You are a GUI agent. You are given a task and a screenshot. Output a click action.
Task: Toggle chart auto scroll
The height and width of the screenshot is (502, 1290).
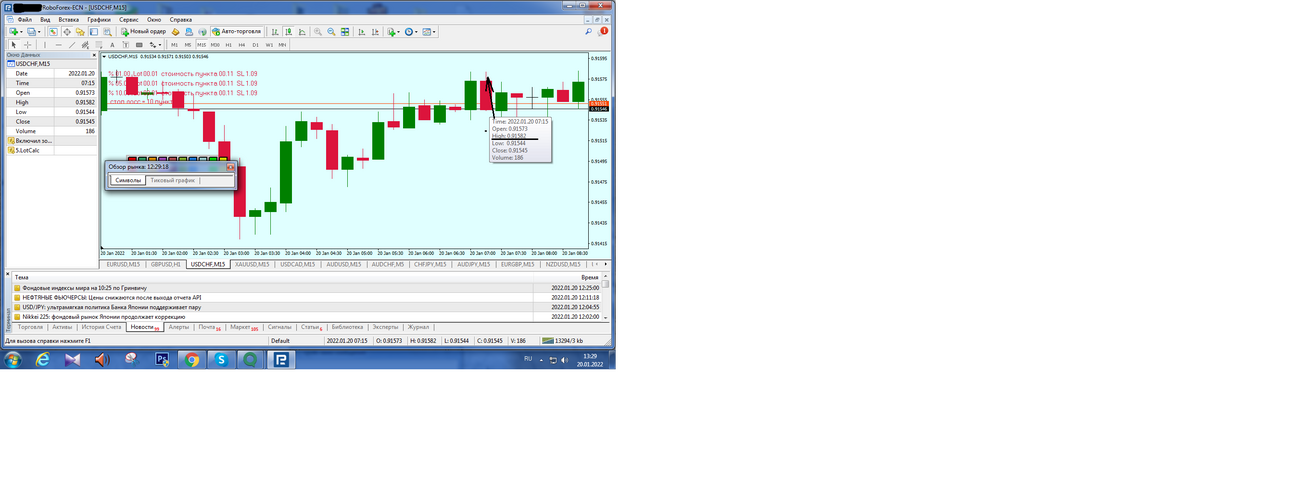click(x=362, y=31)
